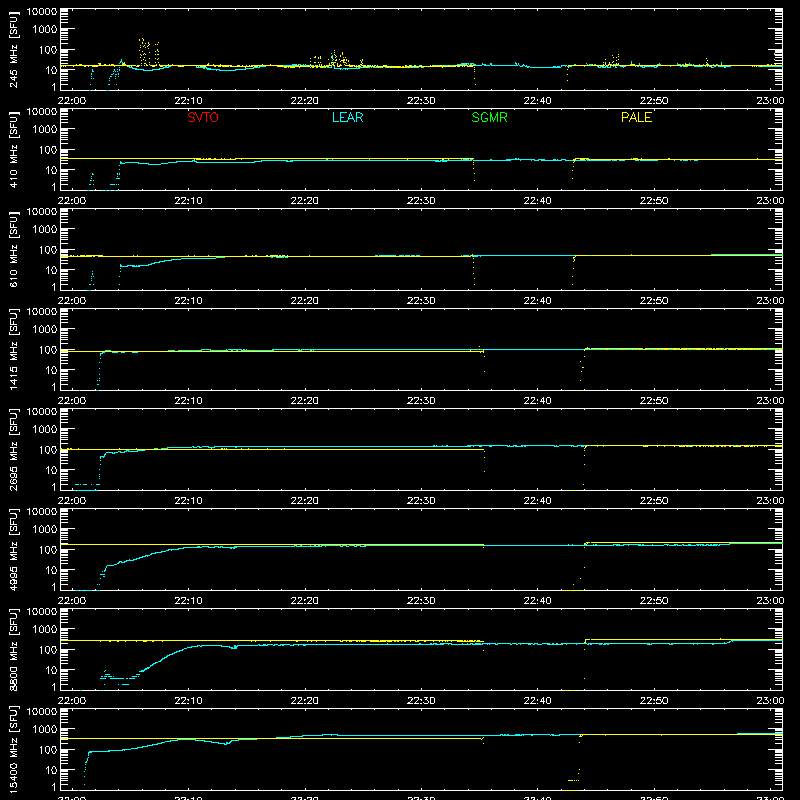The width and height of the screenshot is (800, 800).
Task: Click the green SGMR station label
Action: click(x=489, y=117)
